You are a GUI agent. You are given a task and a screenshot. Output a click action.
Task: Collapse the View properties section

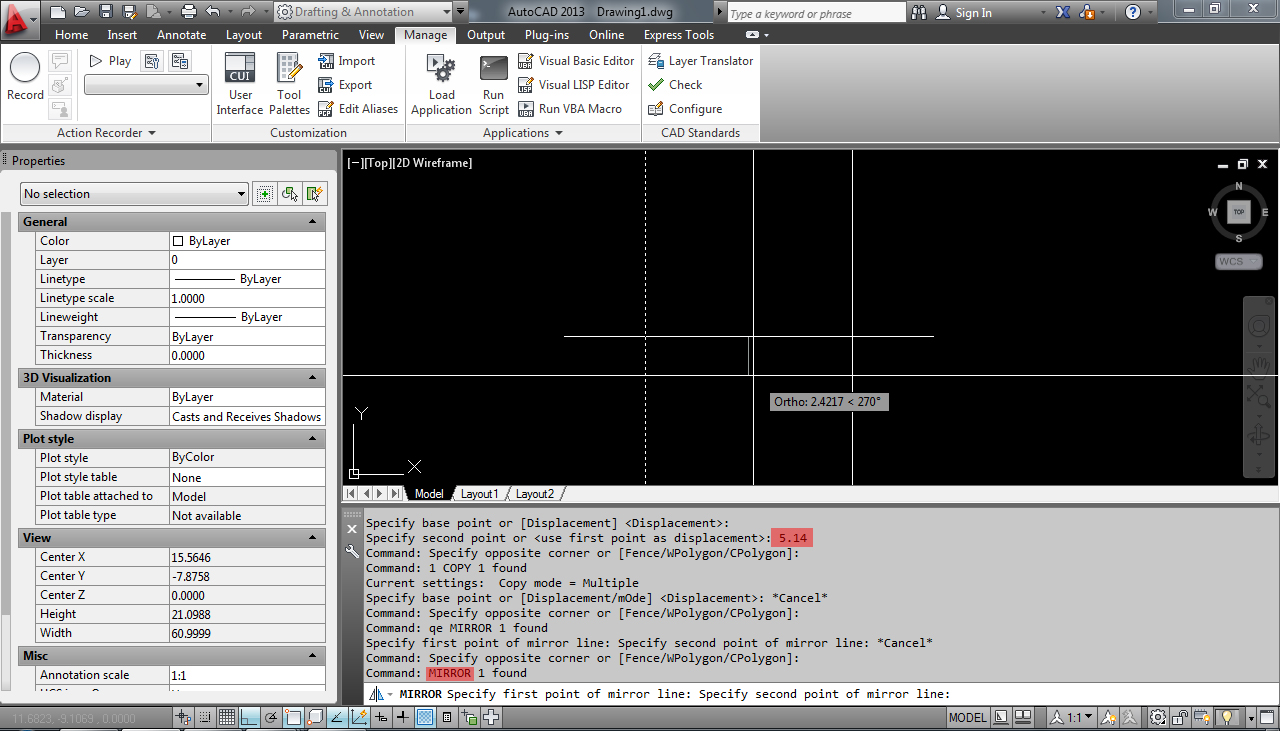click(x=312, y=538)
